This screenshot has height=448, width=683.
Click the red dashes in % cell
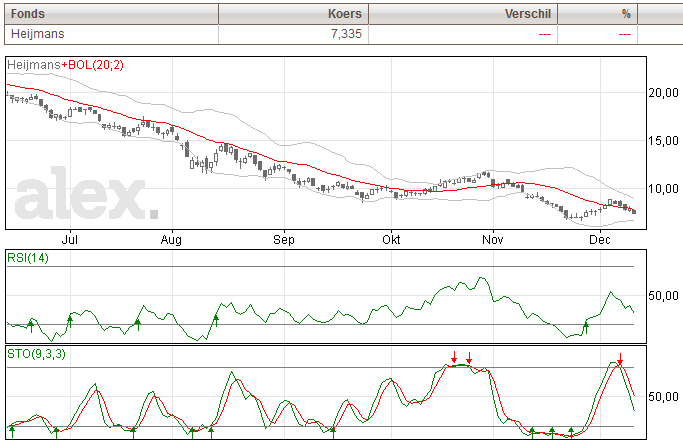(625, 34)
